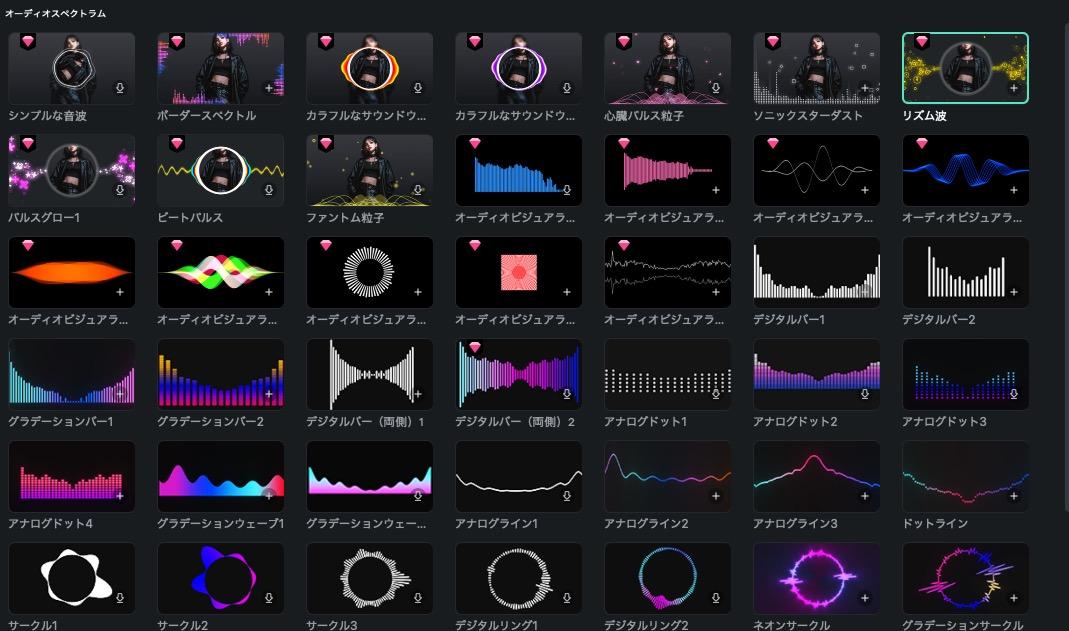Click the アナログライン3 label text
Image resolution: width=1069 pixels, height=631 pixels.
[x=795, y=524]
